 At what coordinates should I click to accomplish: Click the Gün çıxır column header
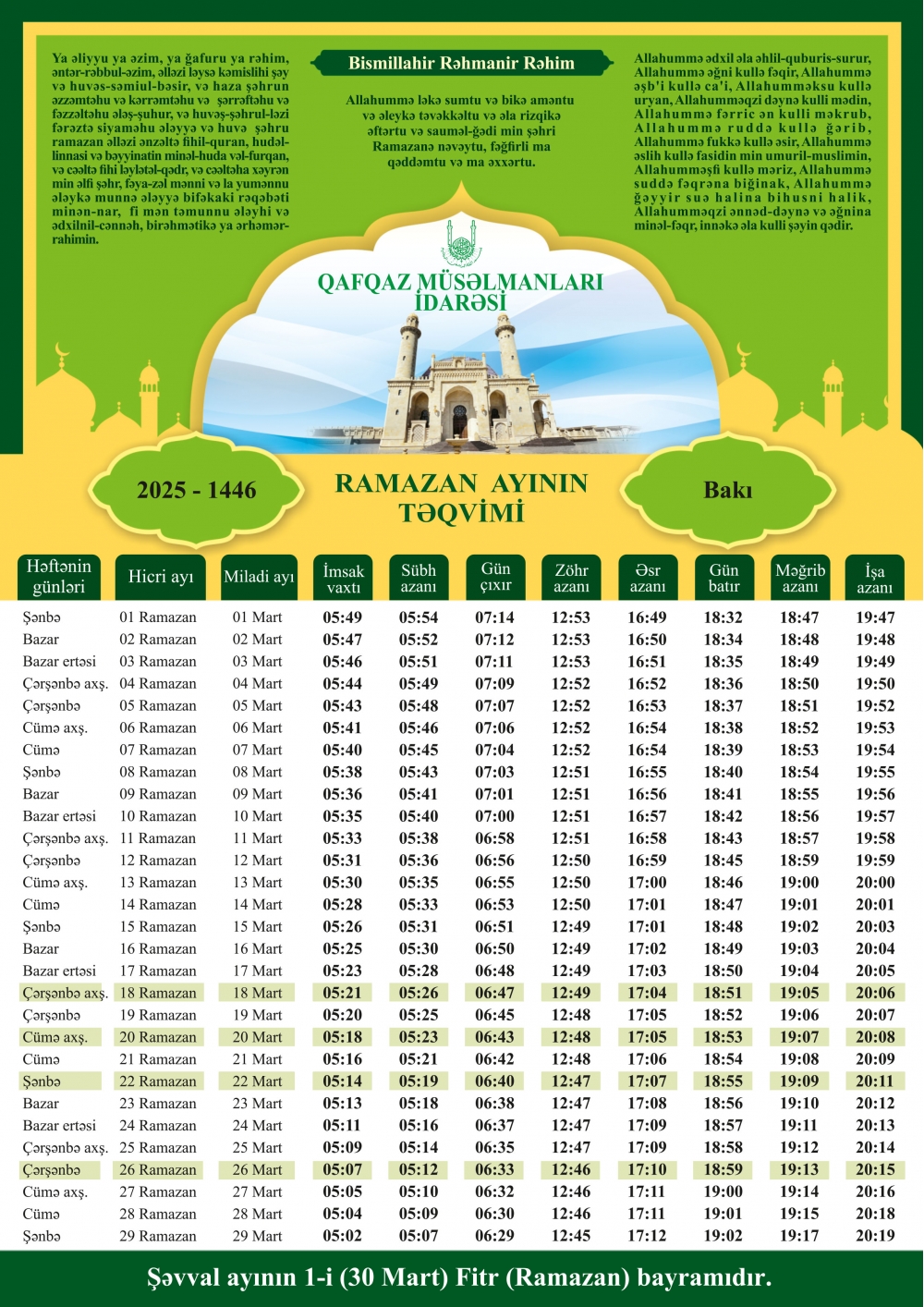coord(495,577)
